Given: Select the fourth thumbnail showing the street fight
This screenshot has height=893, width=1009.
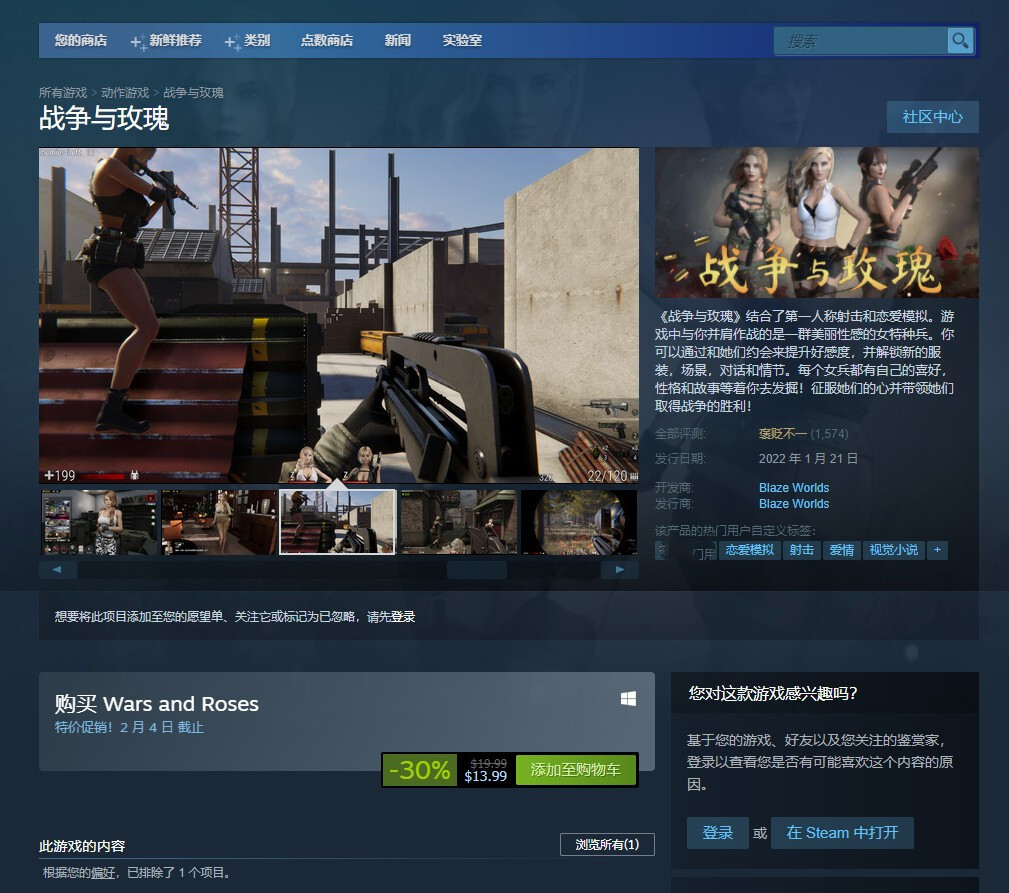Looking at the screenshot, I should (459, 522).
